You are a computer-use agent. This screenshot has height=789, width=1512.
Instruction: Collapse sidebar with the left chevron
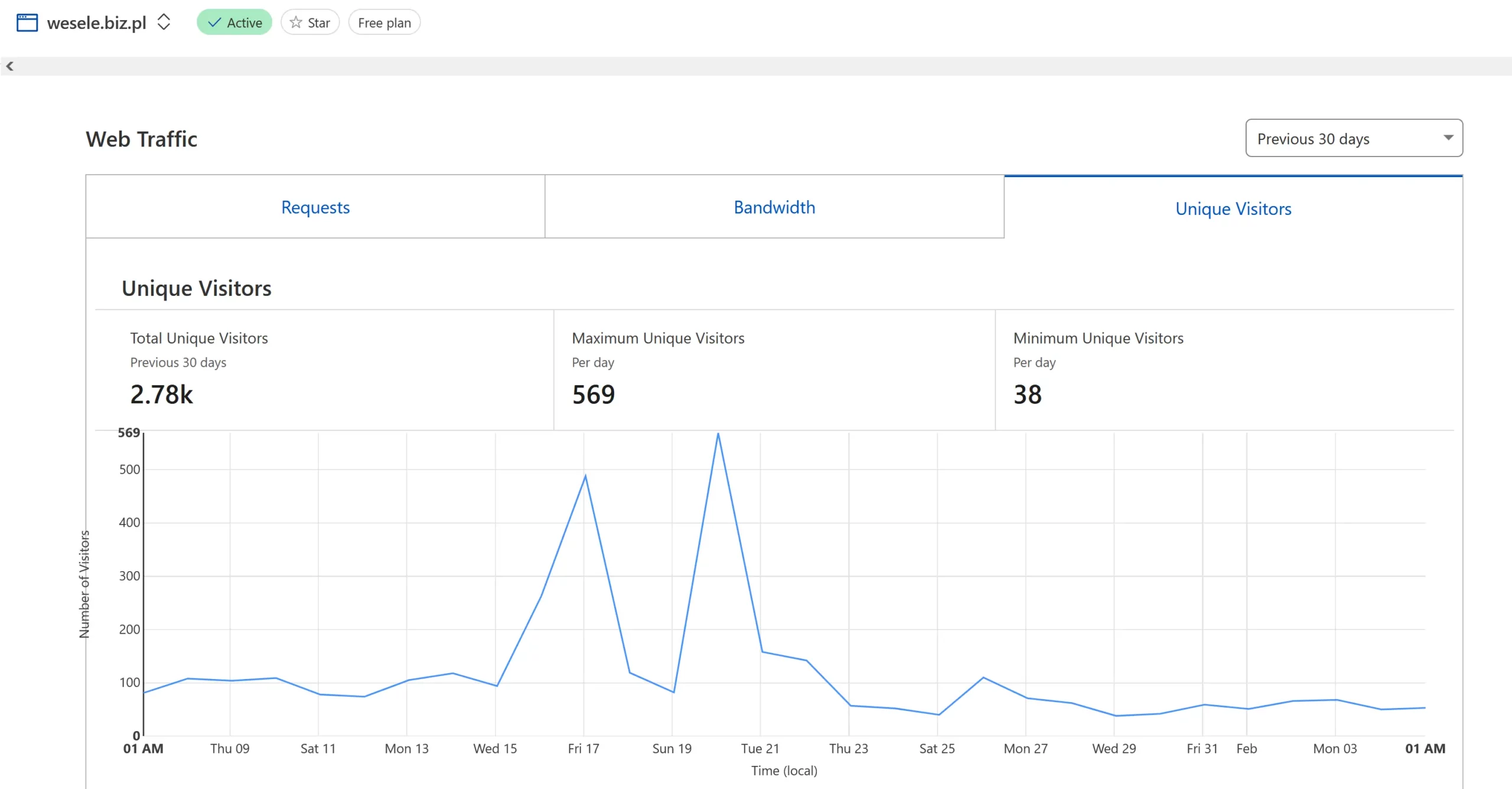click(x=9, y=66)
